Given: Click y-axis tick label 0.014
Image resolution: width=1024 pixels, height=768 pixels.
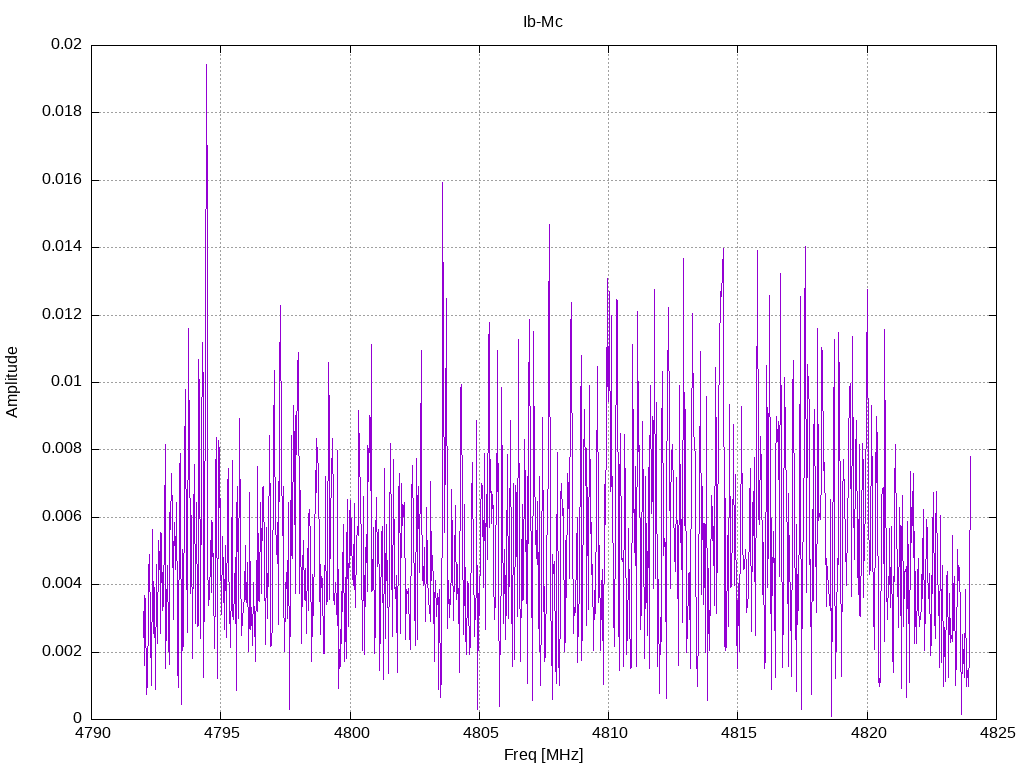Looking at the screenshot, I should 63,247.
